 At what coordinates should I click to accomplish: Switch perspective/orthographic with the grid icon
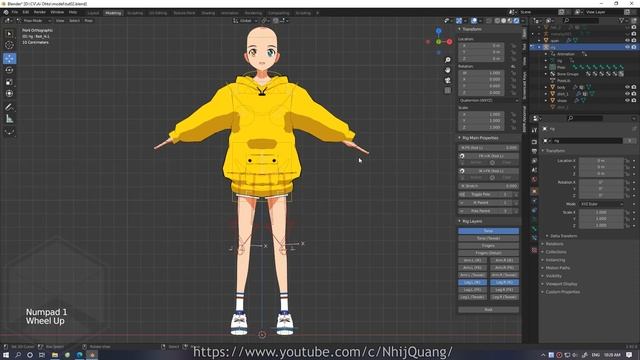(448, 91)
